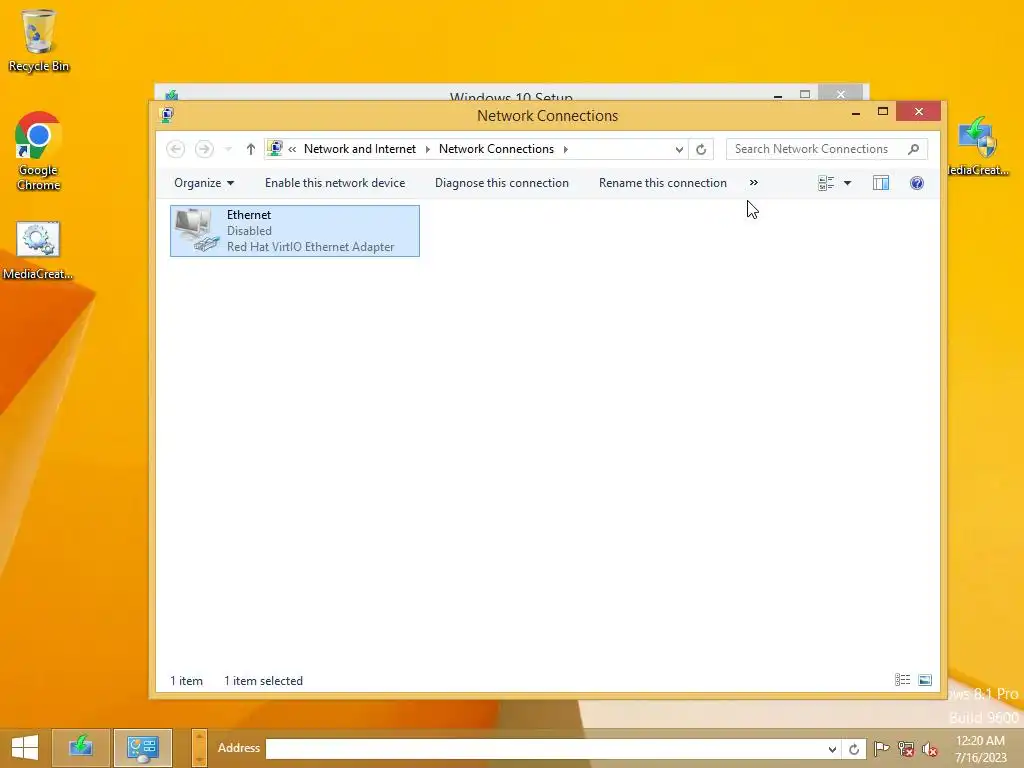Click the network status tray icon

coord(906,748)
